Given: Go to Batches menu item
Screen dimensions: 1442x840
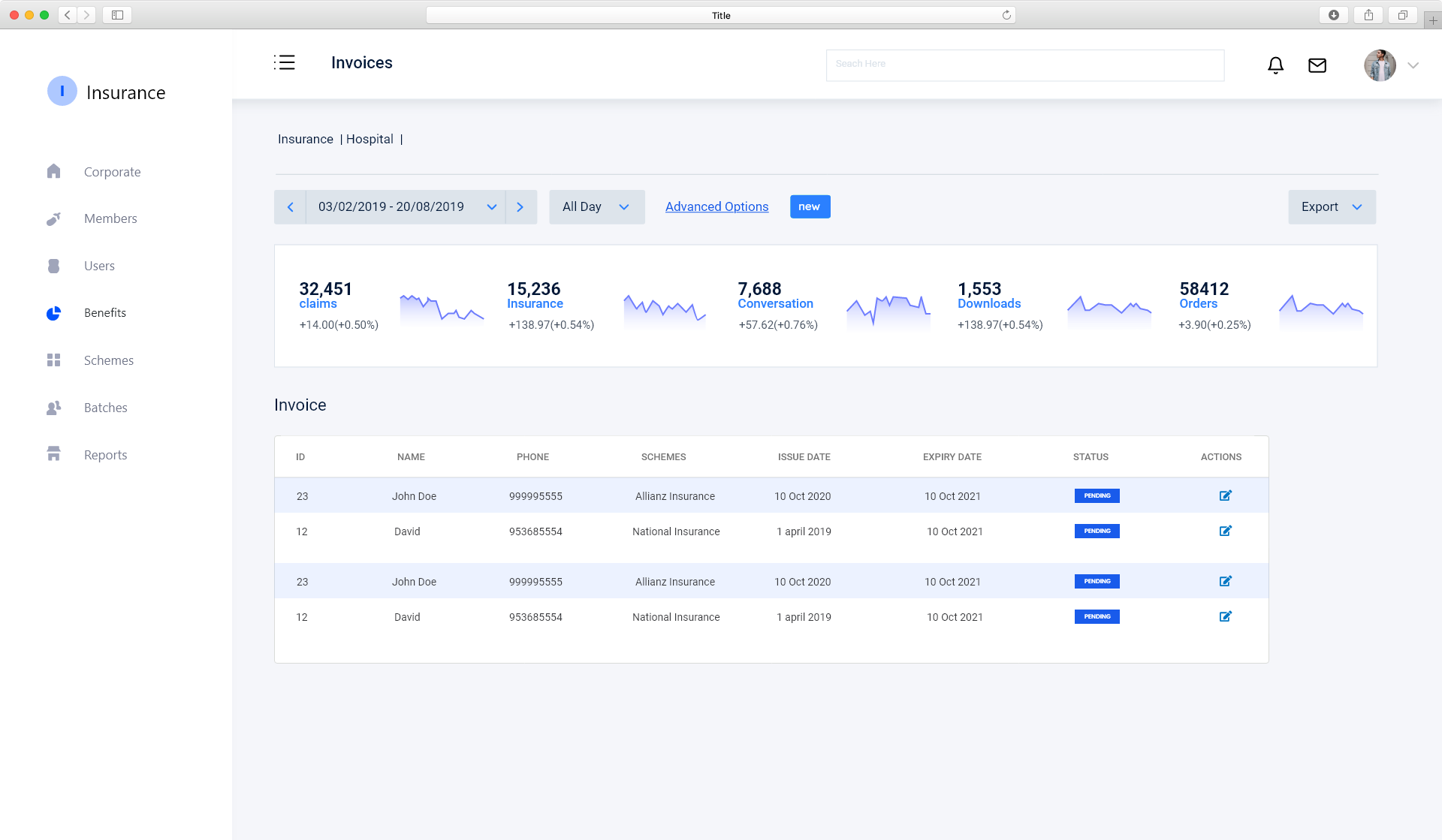Looking at the screenshot, I should click(106, 408).
